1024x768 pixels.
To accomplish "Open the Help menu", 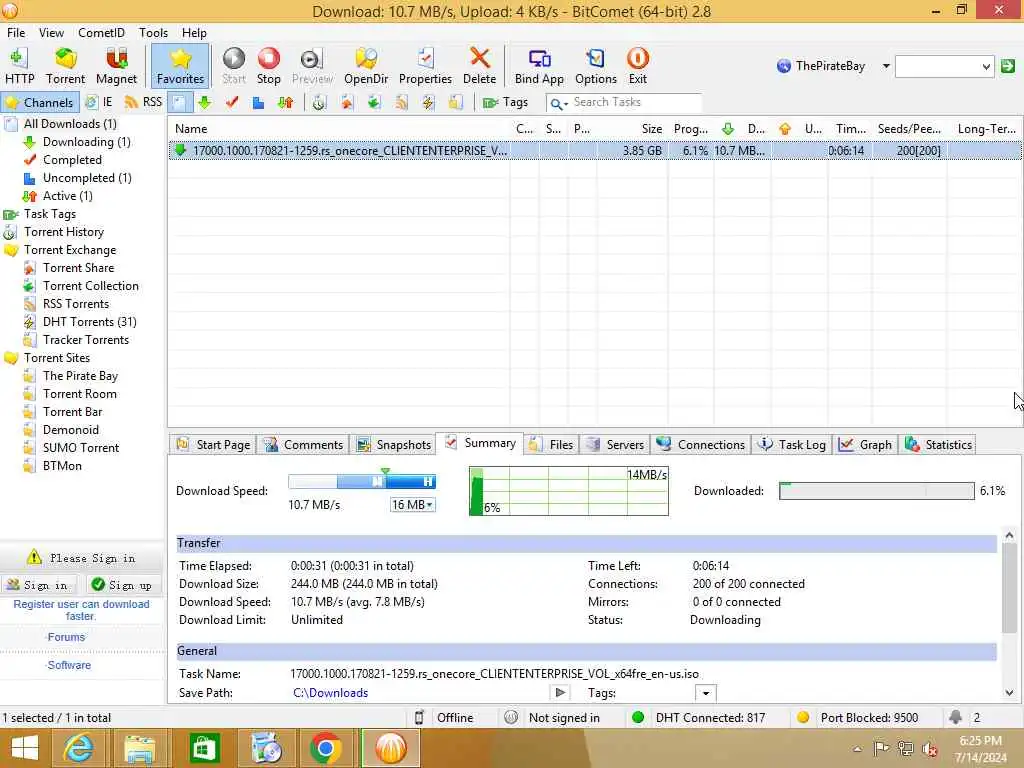I will click(x=194, y=33).
